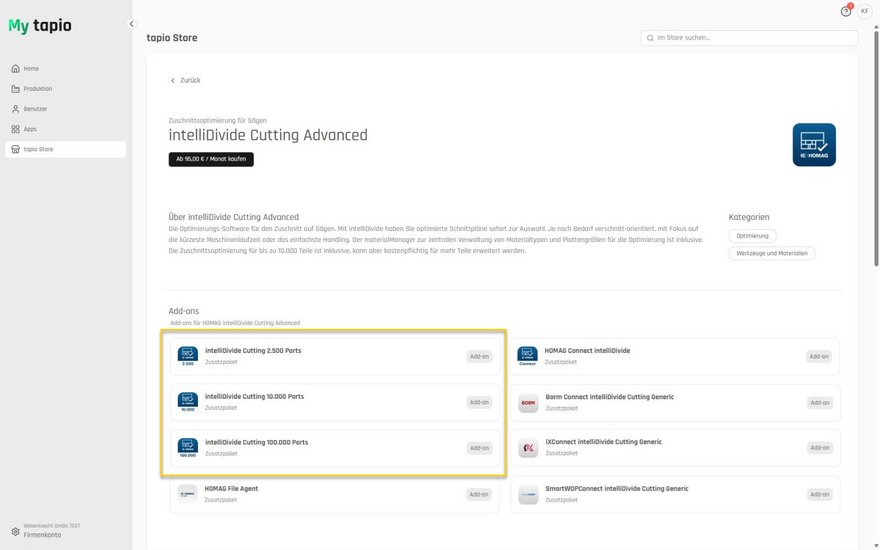Screen dimensions: 880x550
Task: Click the Born Connect add-on icon
Action: (x=528, y=403)
